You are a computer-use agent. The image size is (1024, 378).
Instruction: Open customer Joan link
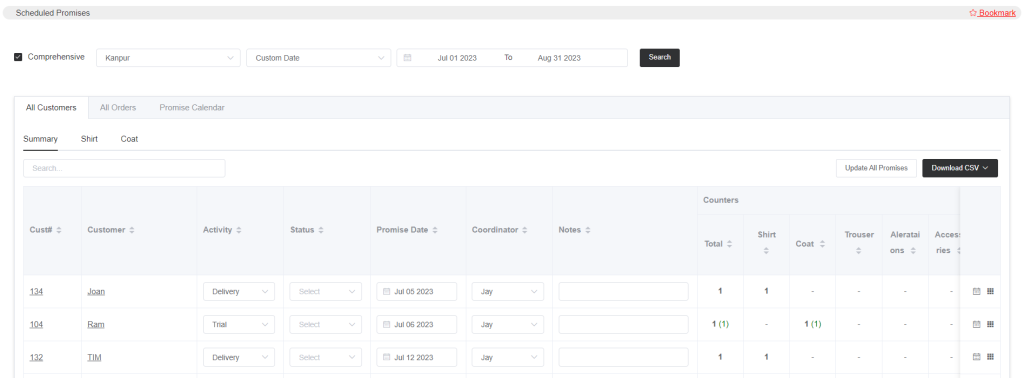point(96,292)
